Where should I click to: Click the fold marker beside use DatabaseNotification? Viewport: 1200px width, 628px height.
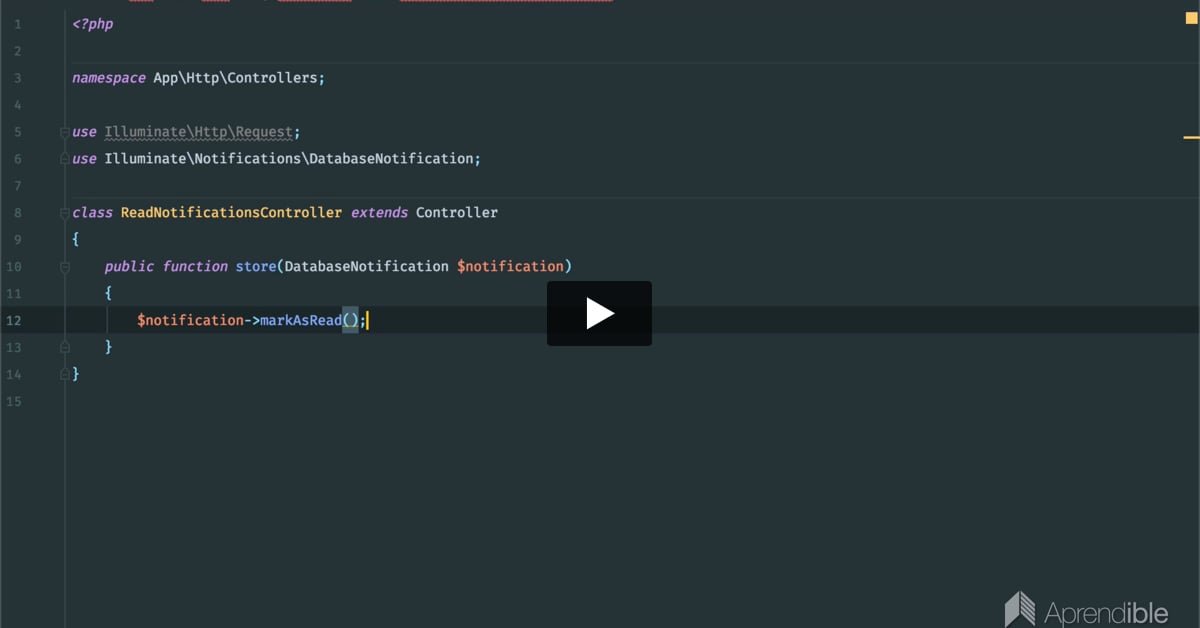pyautogui.click(x=65, y=158)
